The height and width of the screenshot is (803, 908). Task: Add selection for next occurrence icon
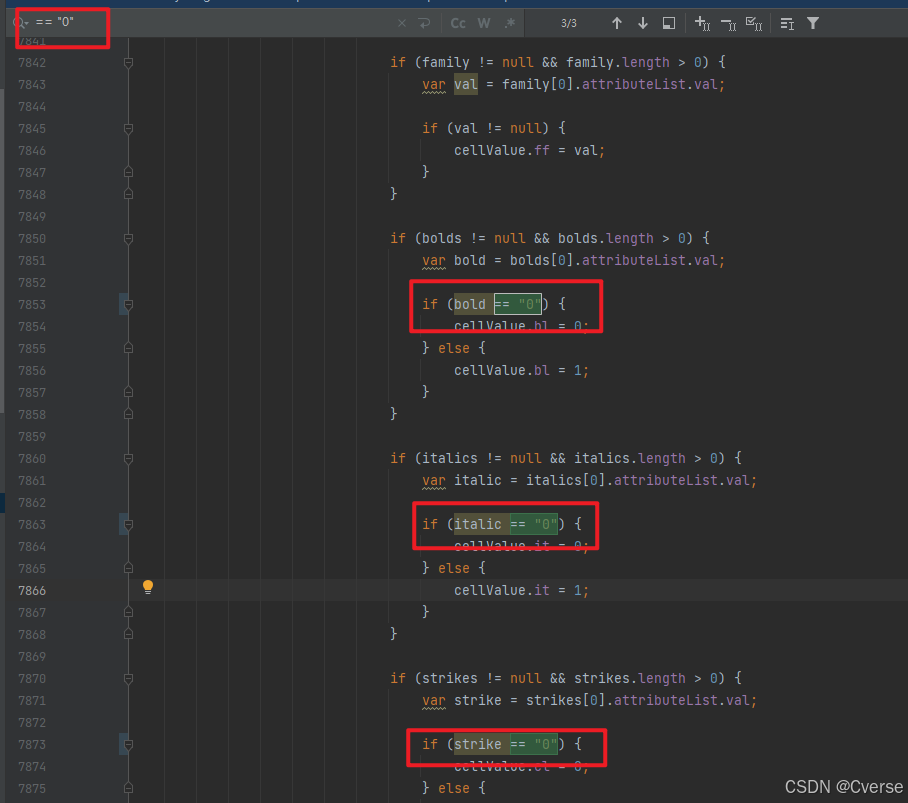(702, 23)
